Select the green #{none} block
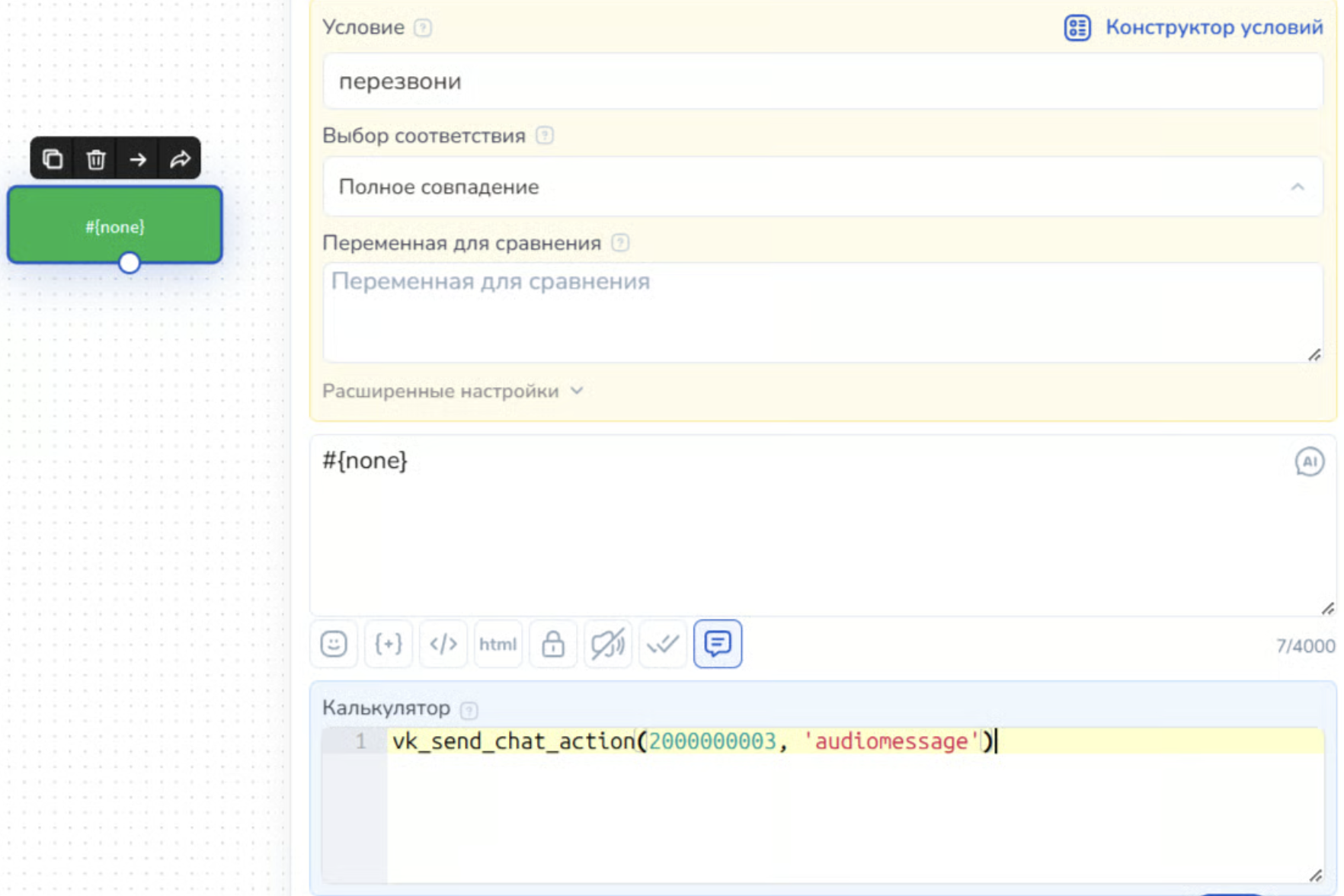This screenshot has width=1344, height=896. [115, 226]
